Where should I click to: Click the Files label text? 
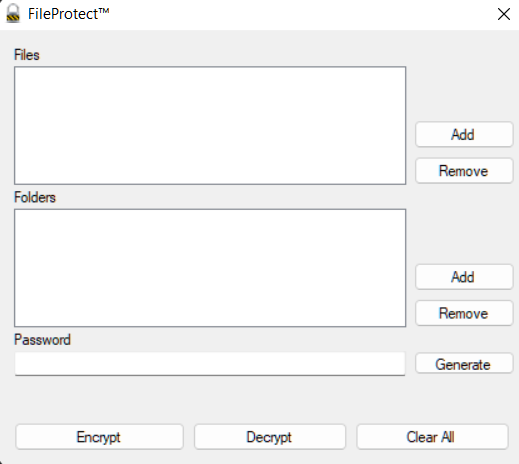pos(27,55)
